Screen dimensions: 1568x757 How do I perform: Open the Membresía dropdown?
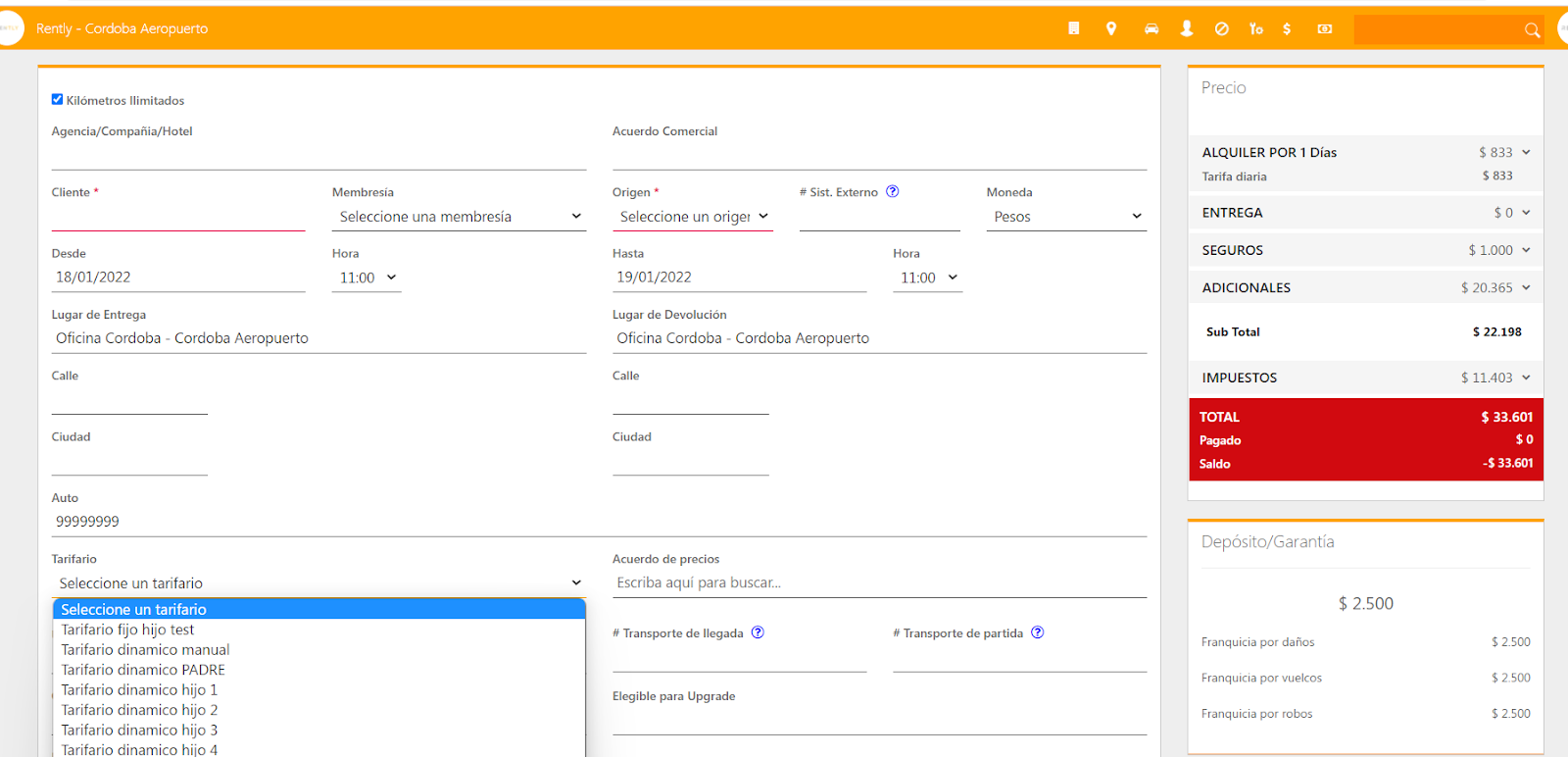click(x=459, y=217)
